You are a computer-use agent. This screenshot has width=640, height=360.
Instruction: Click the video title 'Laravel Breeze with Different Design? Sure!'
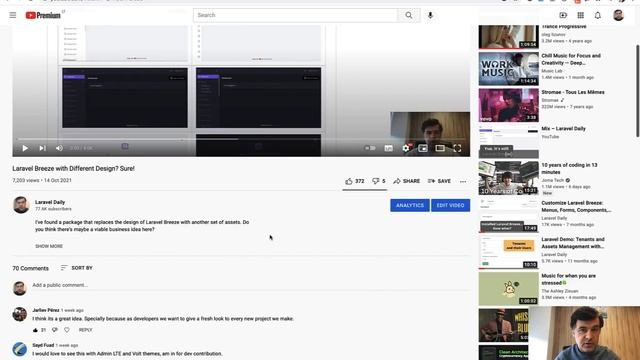(73, 169)
